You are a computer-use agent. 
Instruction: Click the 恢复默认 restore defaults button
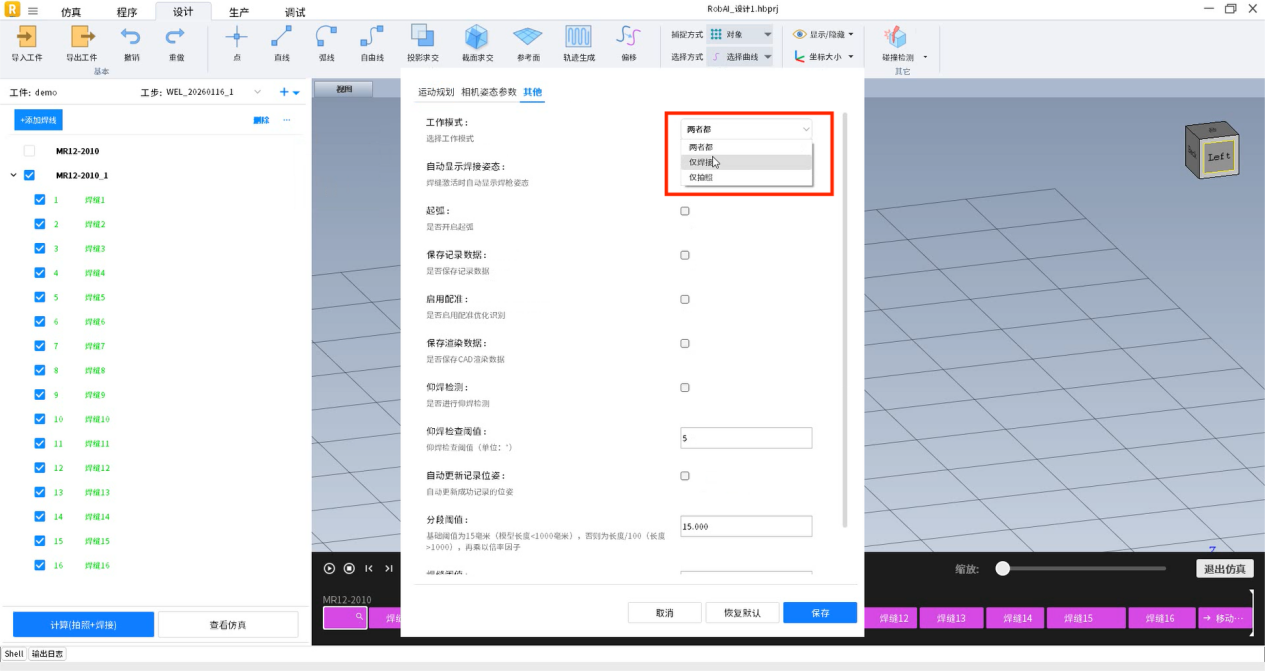click(742, 613)
